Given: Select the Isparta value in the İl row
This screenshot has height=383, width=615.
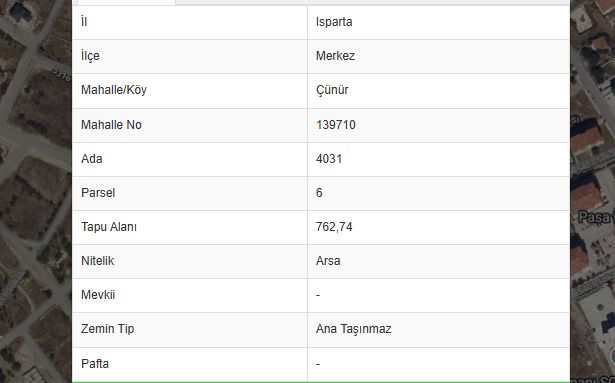Looking at the screenshot, I should (334, 22).
